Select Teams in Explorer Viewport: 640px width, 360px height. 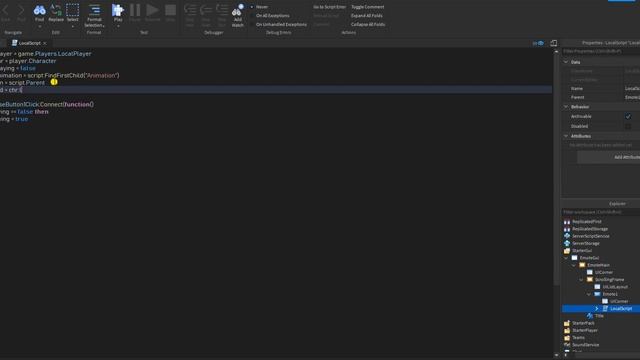[x=578, y=338]
